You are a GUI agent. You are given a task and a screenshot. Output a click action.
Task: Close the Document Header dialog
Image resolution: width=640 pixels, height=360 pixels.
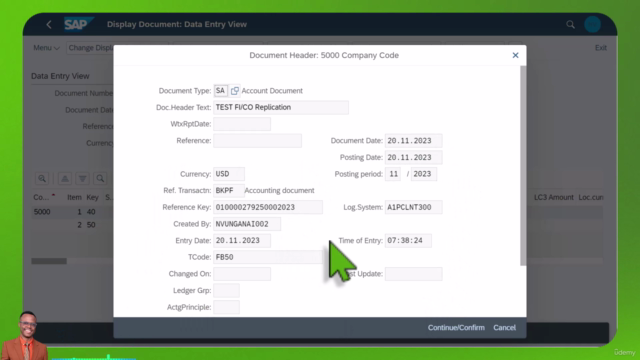(x=515, y=55)
